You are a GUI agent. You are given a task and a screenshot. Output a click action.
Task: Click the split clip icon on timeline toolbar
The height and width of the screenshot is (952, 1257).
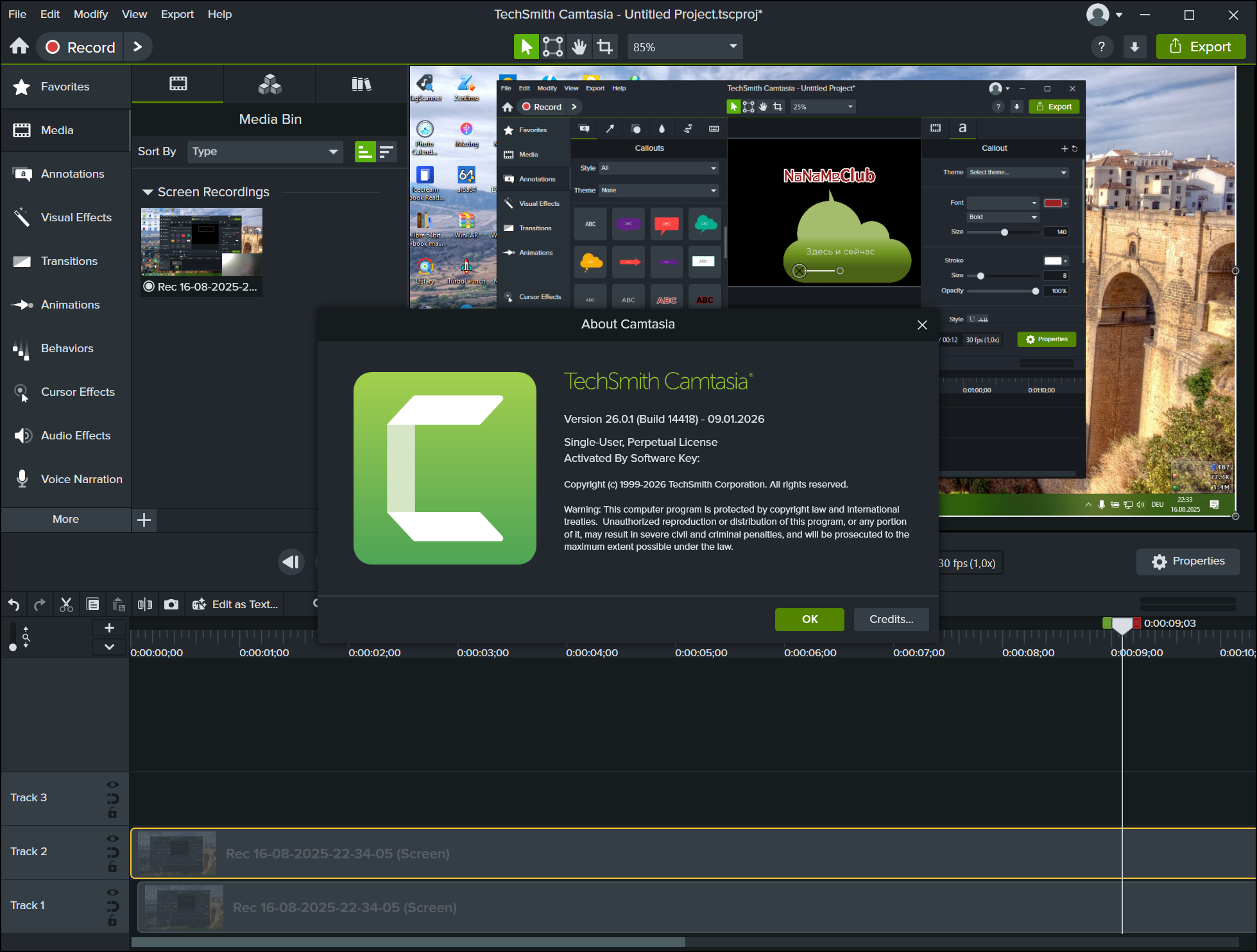click(x=145, y=604)
